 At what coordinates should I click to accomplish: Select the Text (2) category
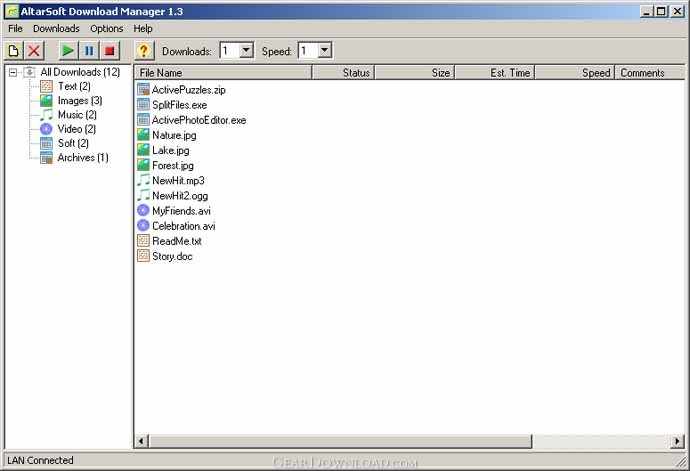coord(74,86)
